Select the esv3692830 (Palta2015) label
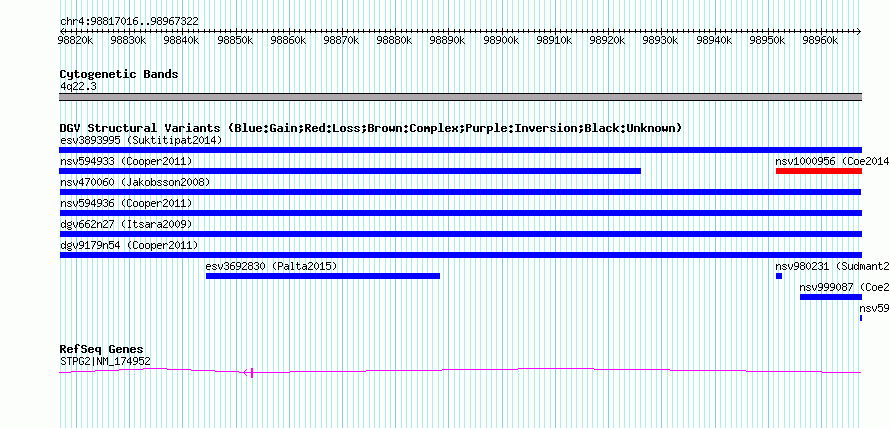This screenshot has height=428, width=890. coord(271,266)
